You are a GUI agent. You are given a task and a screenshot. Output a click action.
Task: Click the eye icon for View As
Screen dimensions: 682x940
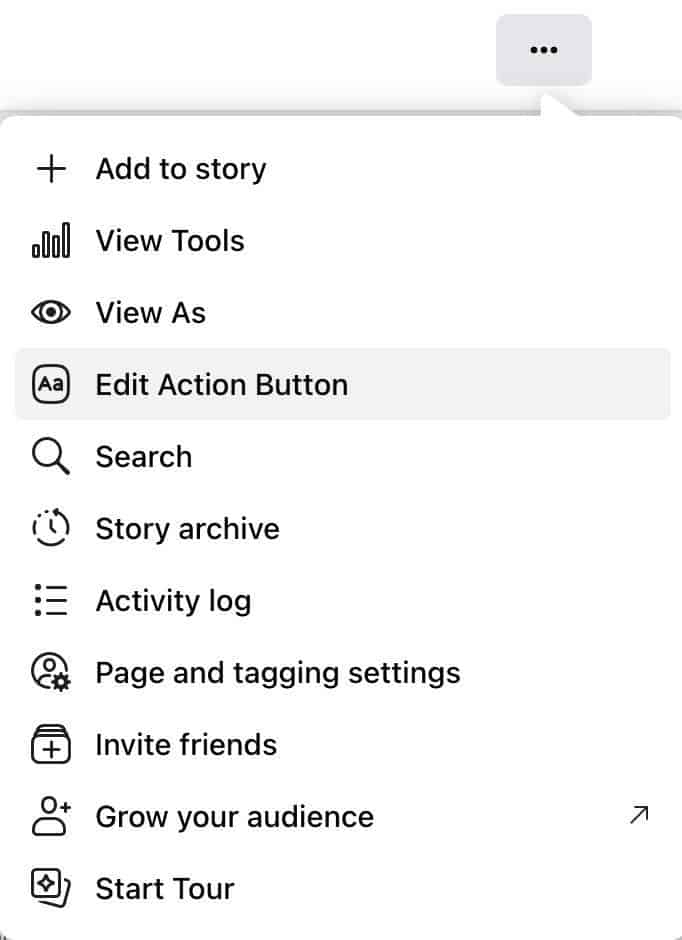51,312
